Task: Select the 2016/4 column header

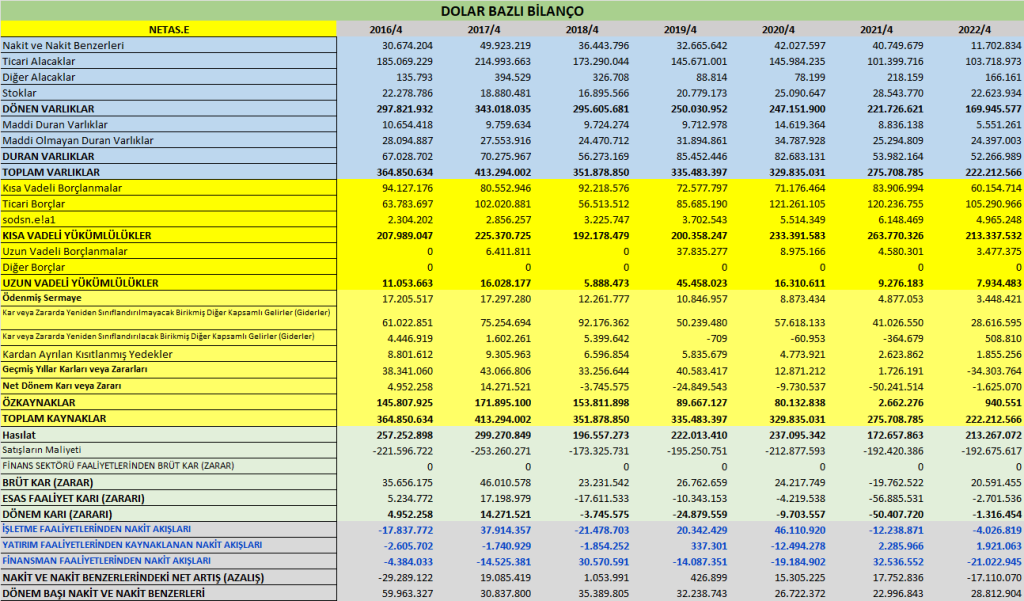Action: pyautogui.click(x=386, y=29)
